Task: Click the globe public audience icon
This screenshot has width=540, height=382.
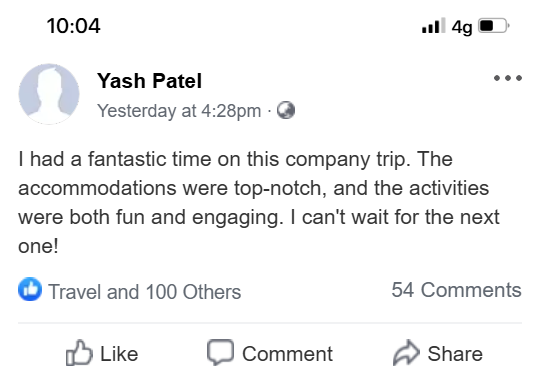Action: pyautogui.click(x=286, y=110)
